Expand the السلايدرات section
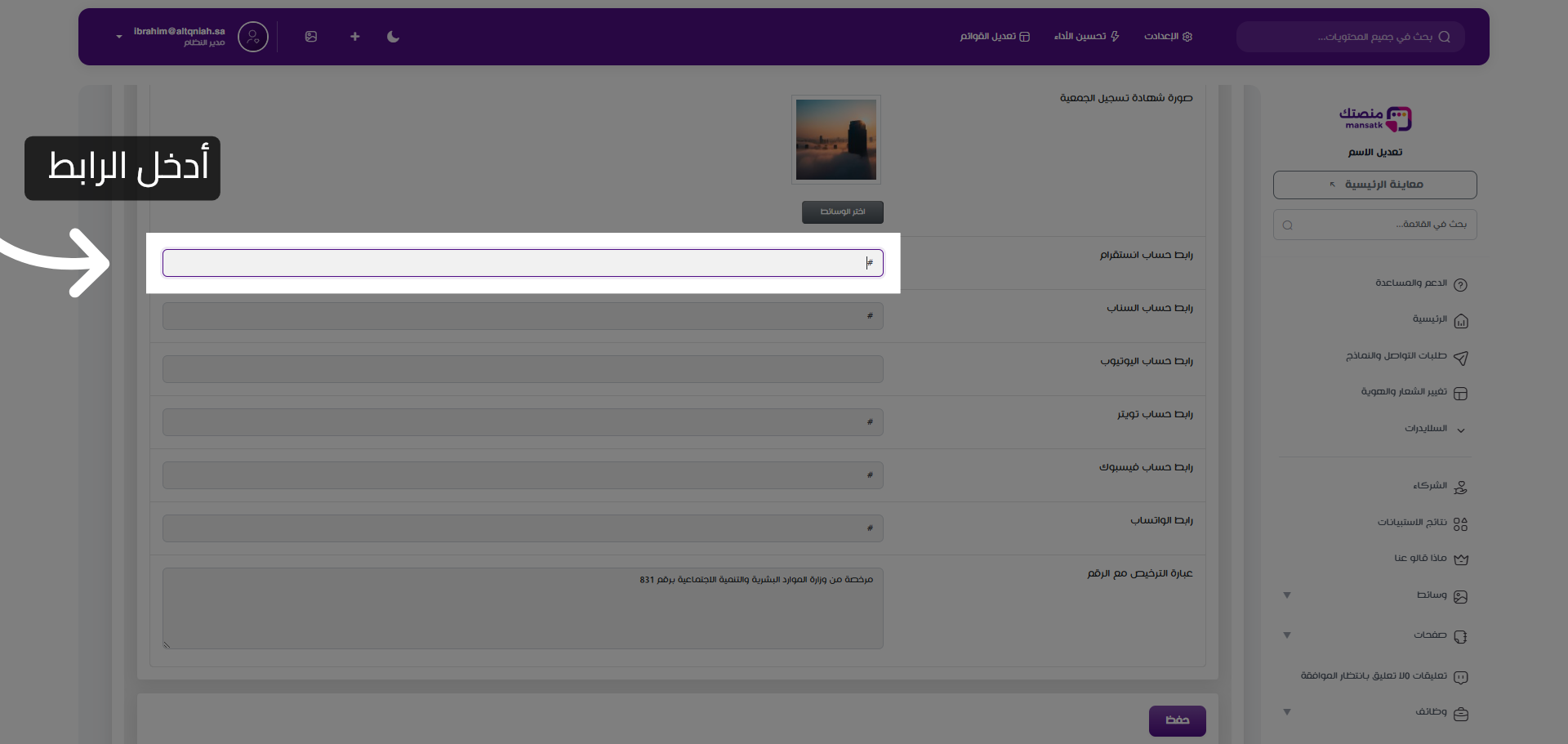 [1461, 430]
